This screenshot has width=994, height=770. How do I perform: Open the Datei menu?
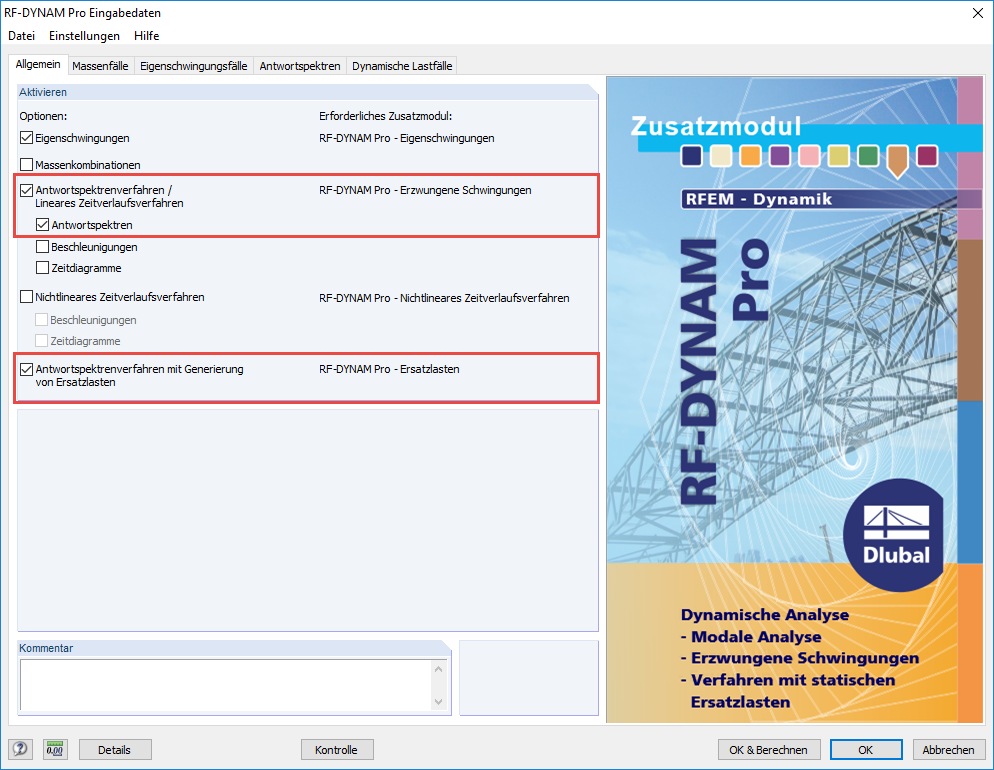click(x=22, y=36)
